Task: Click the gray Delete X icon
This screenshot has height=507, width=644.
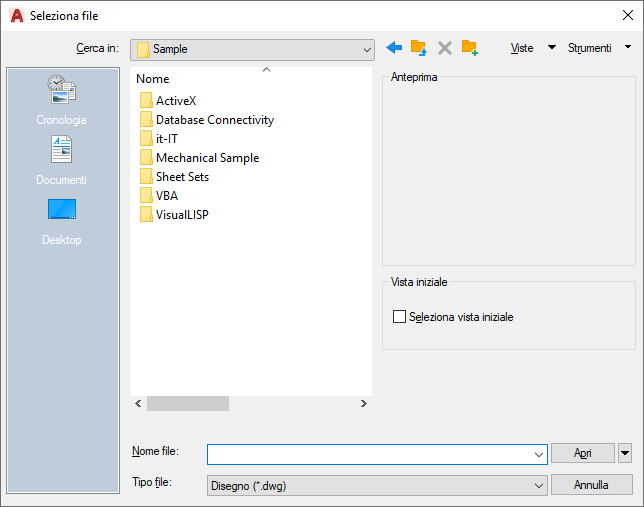Action: click(x=445, y=48)
